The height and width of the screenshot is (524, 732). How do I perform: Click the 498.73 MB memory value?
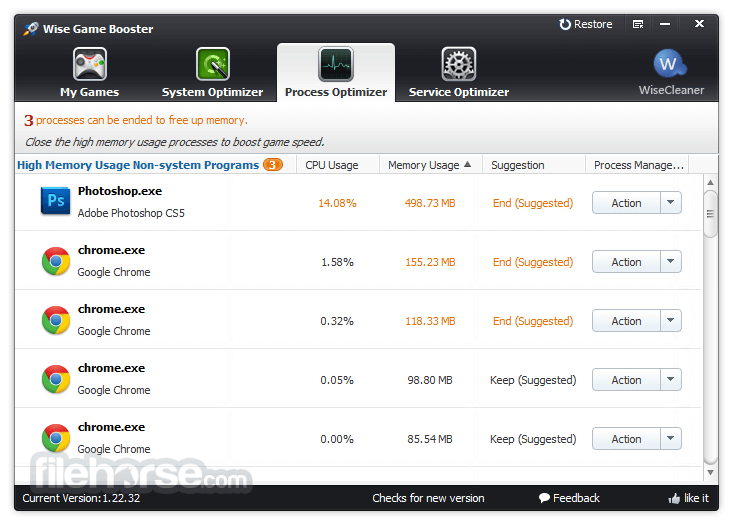point(429,203)
